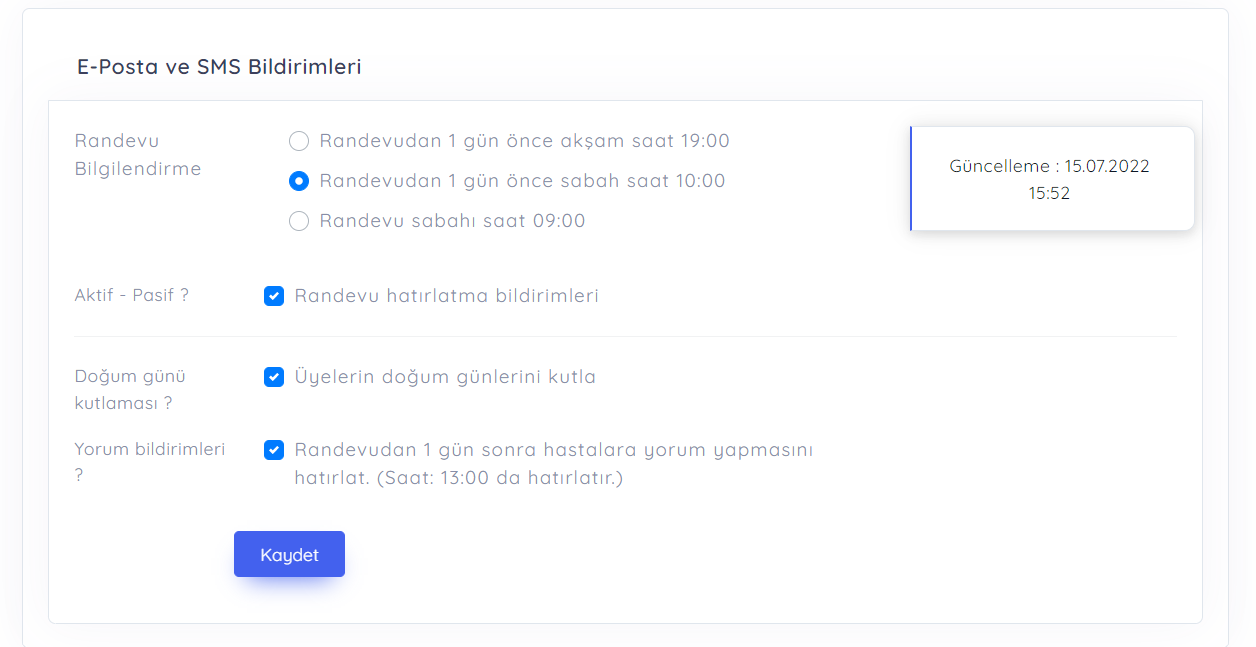Click the Güncelleme 15.07.2022 date text
1256x647 pixels.
pos(1049,166)
